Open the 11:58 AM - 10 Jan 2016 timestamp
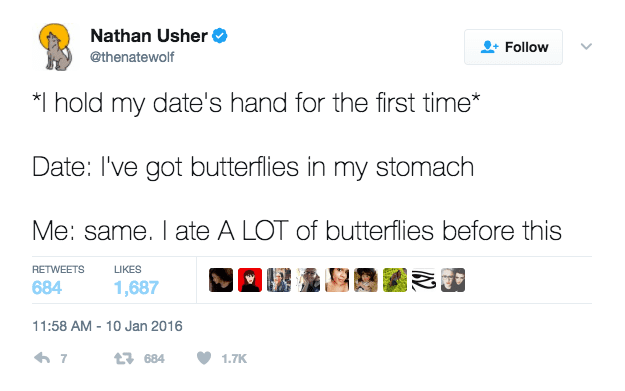This screenshot has width=625, height=391. (107, 326)
